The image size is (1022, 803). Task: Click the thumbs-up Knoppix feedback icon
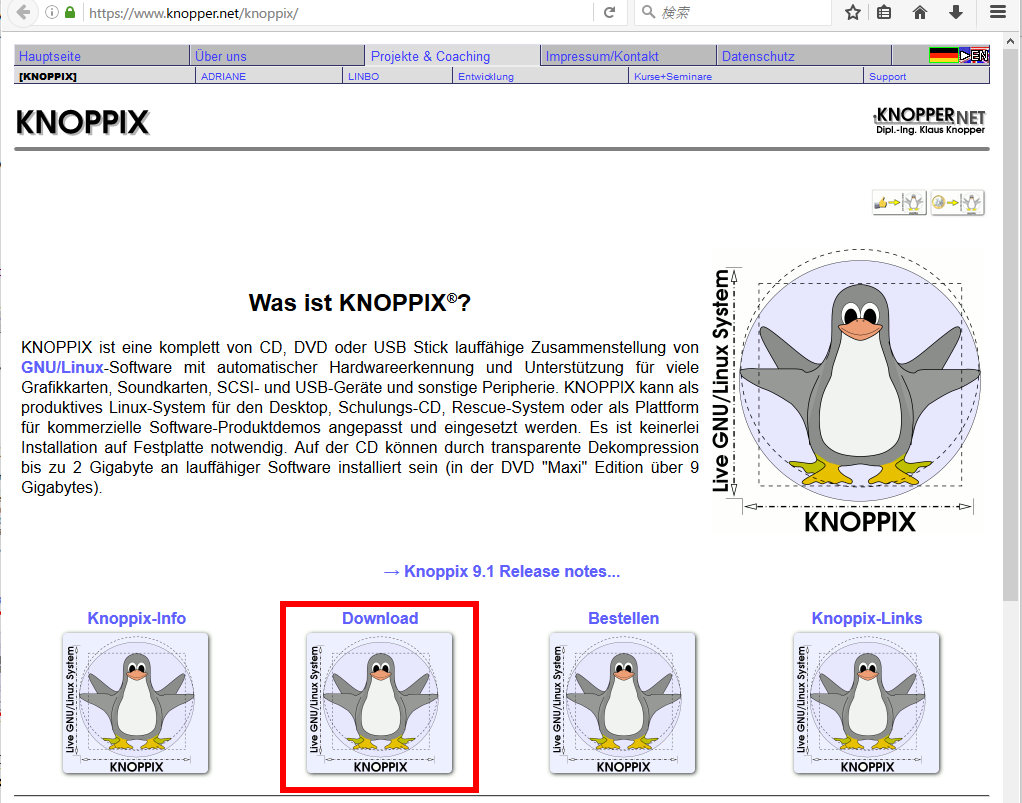(899, 203)
